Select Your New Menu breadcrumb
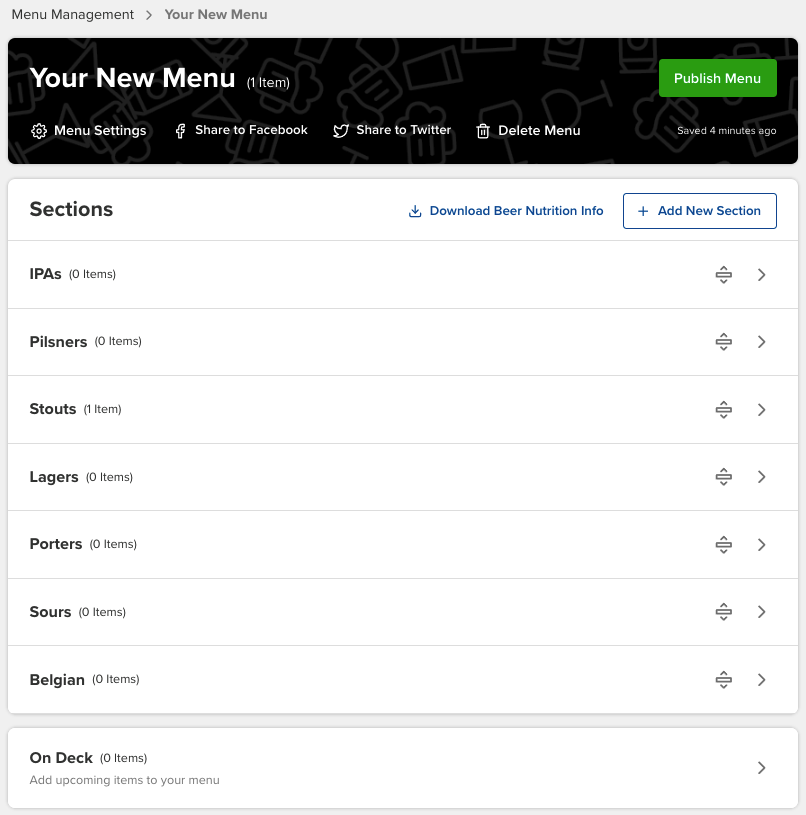Viewport: 806px width, 815px height. [216, 14]
